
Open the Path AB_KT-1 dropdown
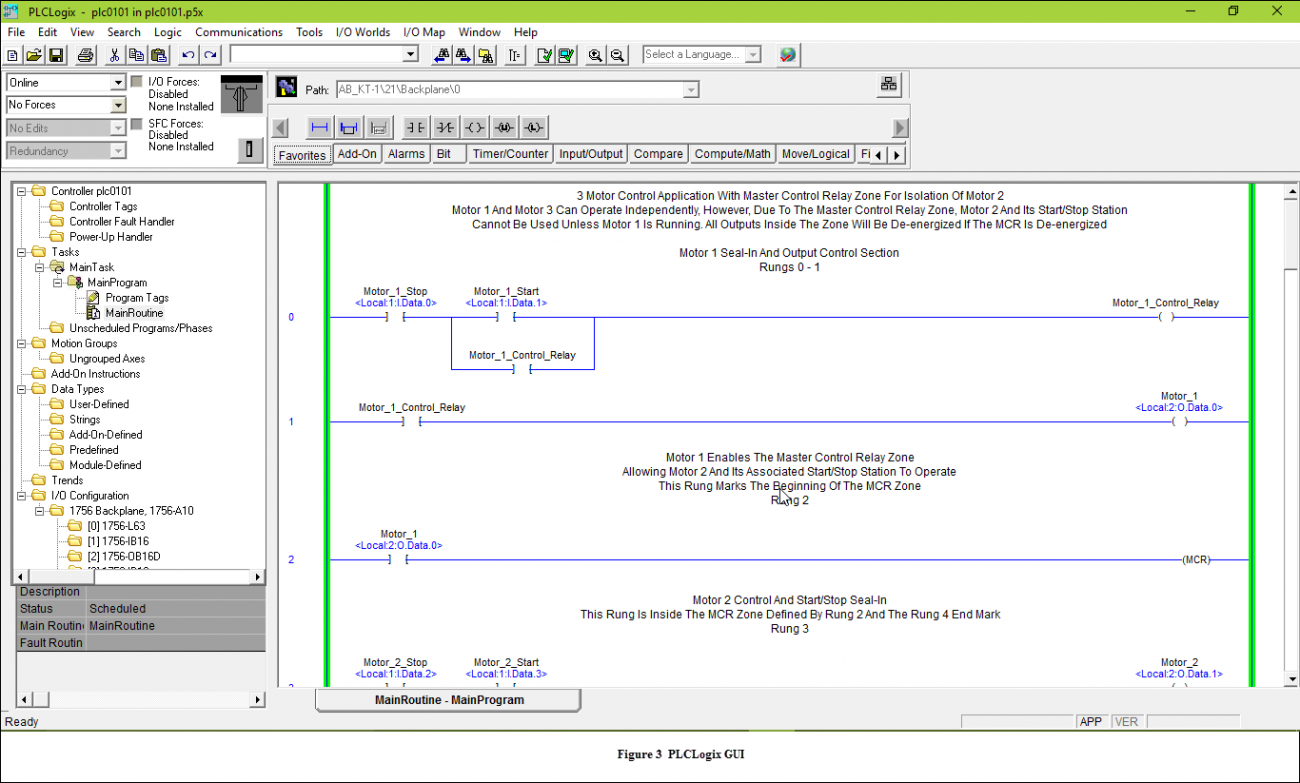(x=690, y=90)
